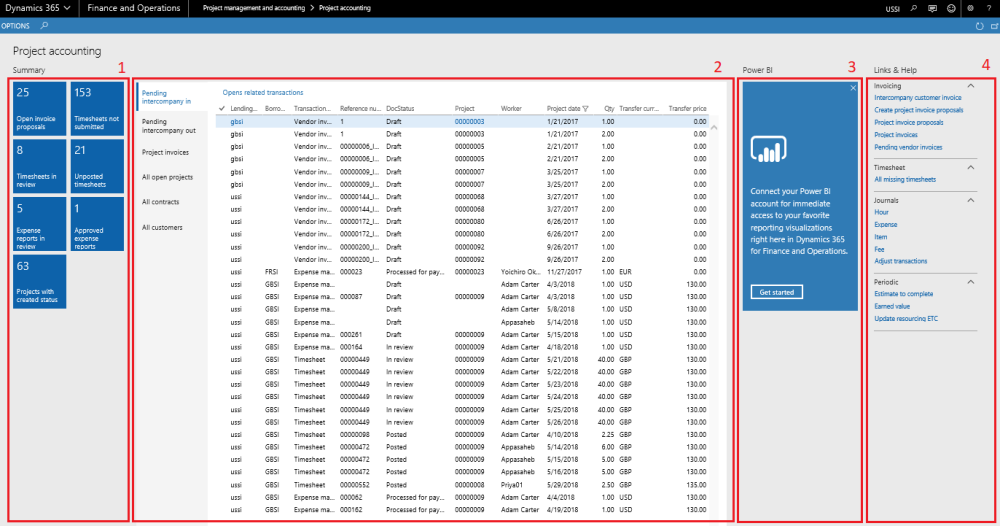Collapse the Invoicing links section

(x=970, y=86)
